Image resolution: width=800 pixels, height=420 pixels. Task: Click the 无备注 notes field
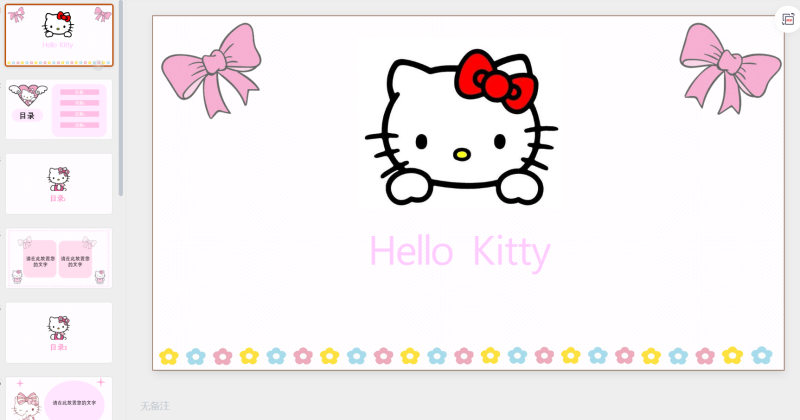(155, 406)
